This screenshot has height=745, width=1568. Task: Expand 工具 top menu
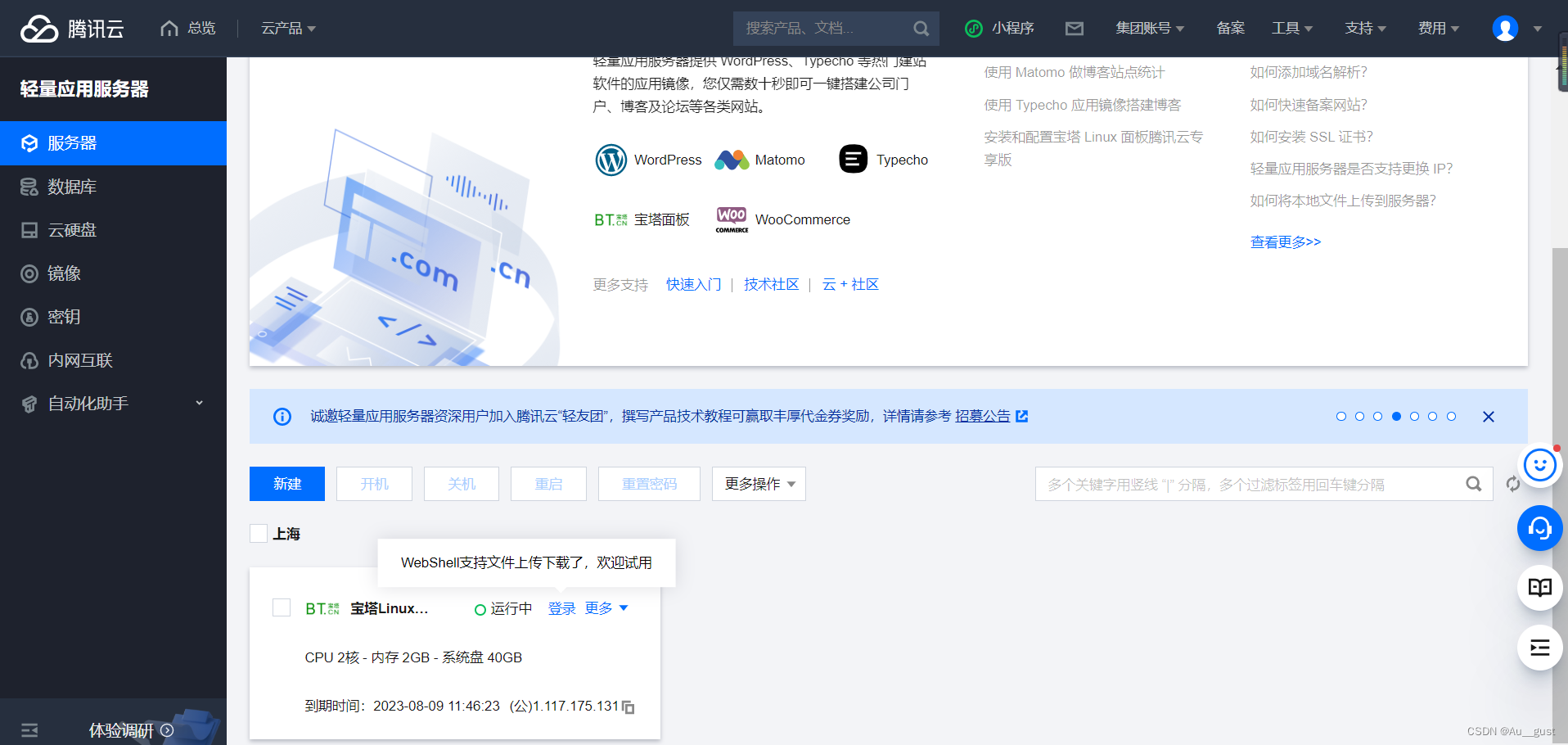1292,29
